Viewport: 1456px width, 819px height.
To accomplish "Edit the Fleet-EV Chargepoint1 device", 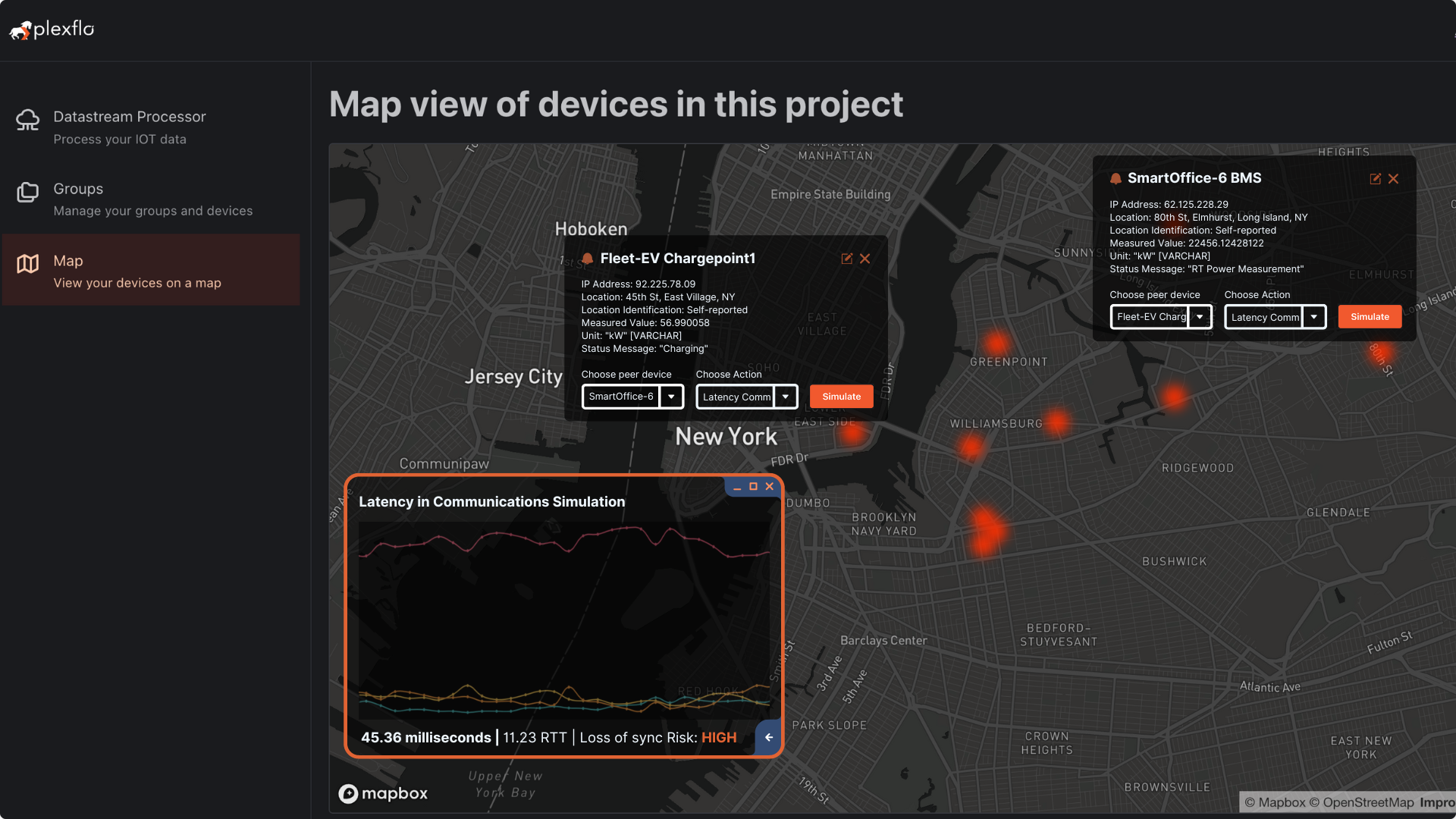I will coord(846,259).
